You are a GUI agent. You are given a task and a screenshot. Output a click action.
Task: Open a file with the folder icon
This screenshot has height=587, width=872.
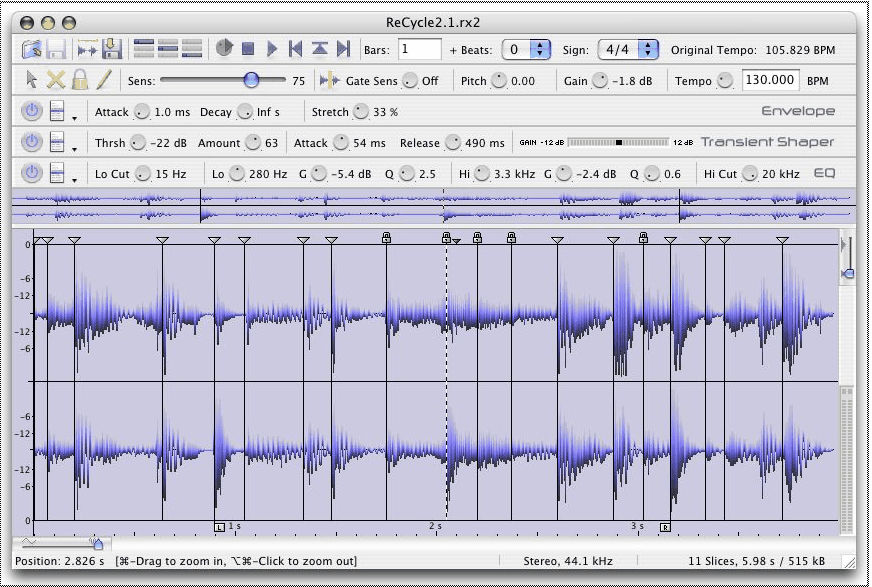coord(32,49)
